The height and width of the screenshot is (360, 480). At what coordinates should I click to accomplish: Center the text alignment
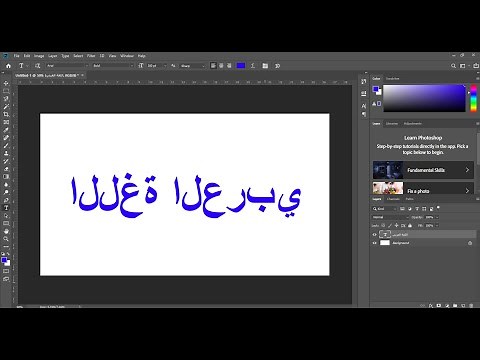221,66
